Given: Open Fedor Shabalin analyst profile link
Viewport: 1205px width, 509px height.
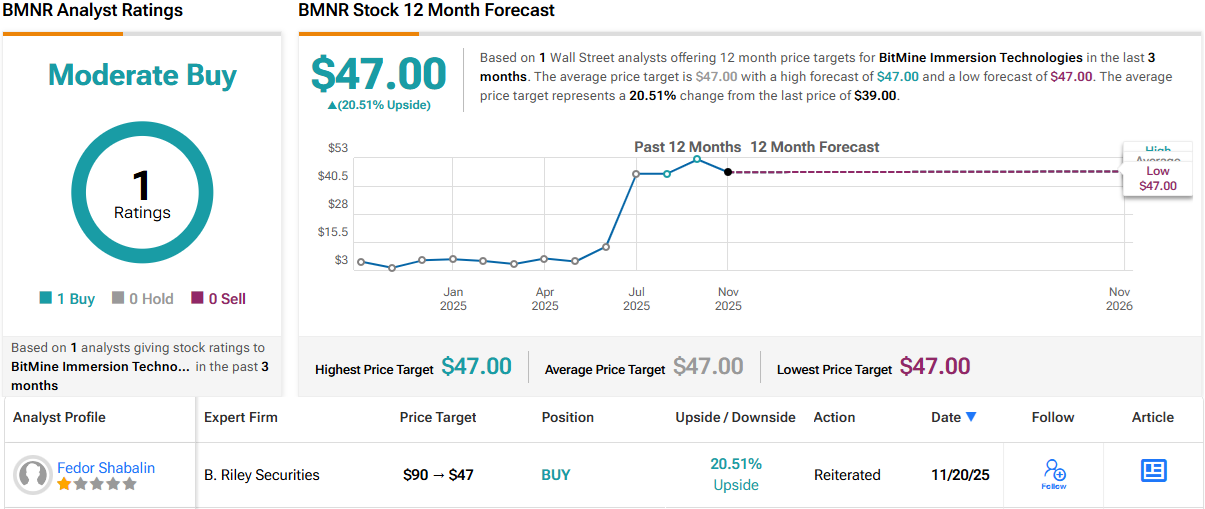Looking at the screenshot, I should [106, 467].
